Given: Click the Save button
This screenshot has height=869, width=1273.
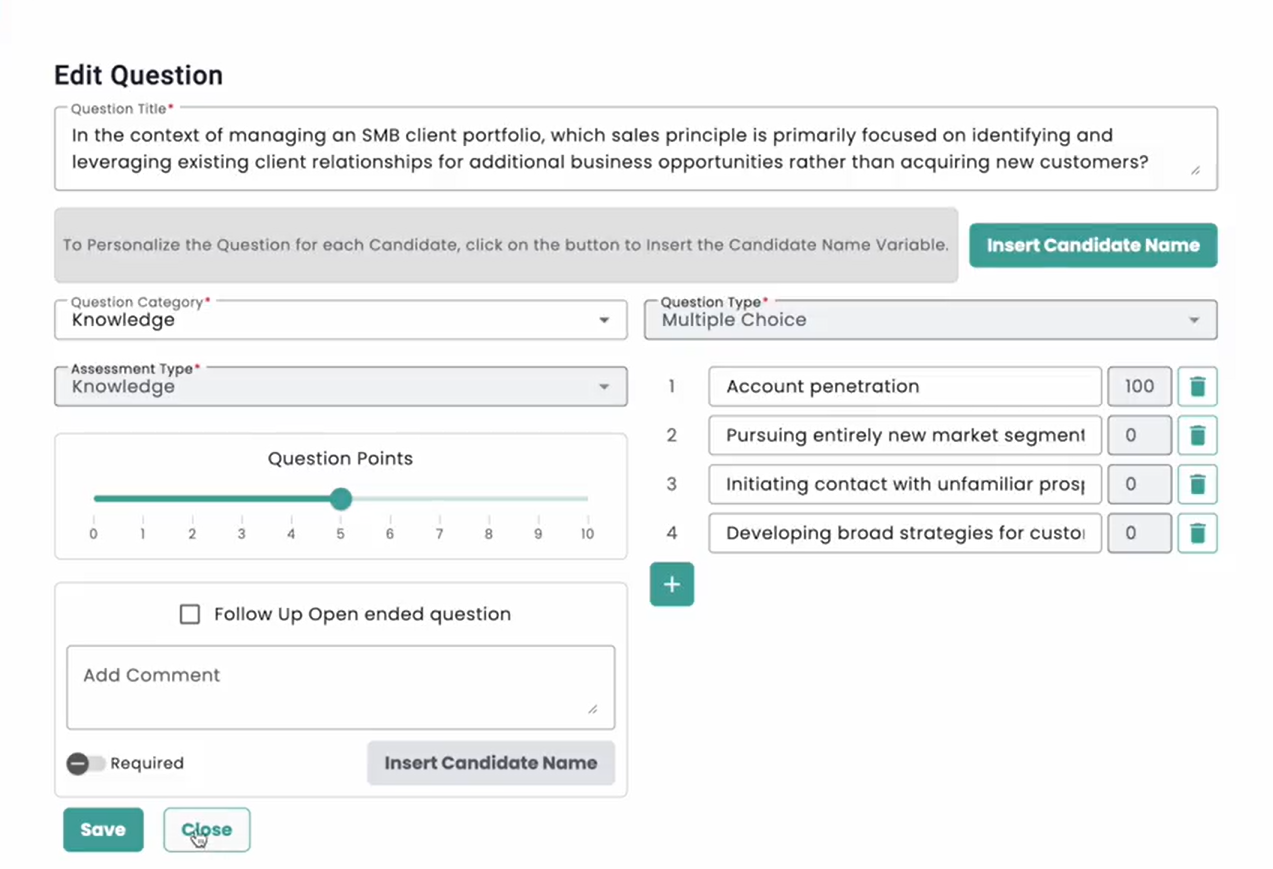Looking at the screenshot, I should click(103, 830).
